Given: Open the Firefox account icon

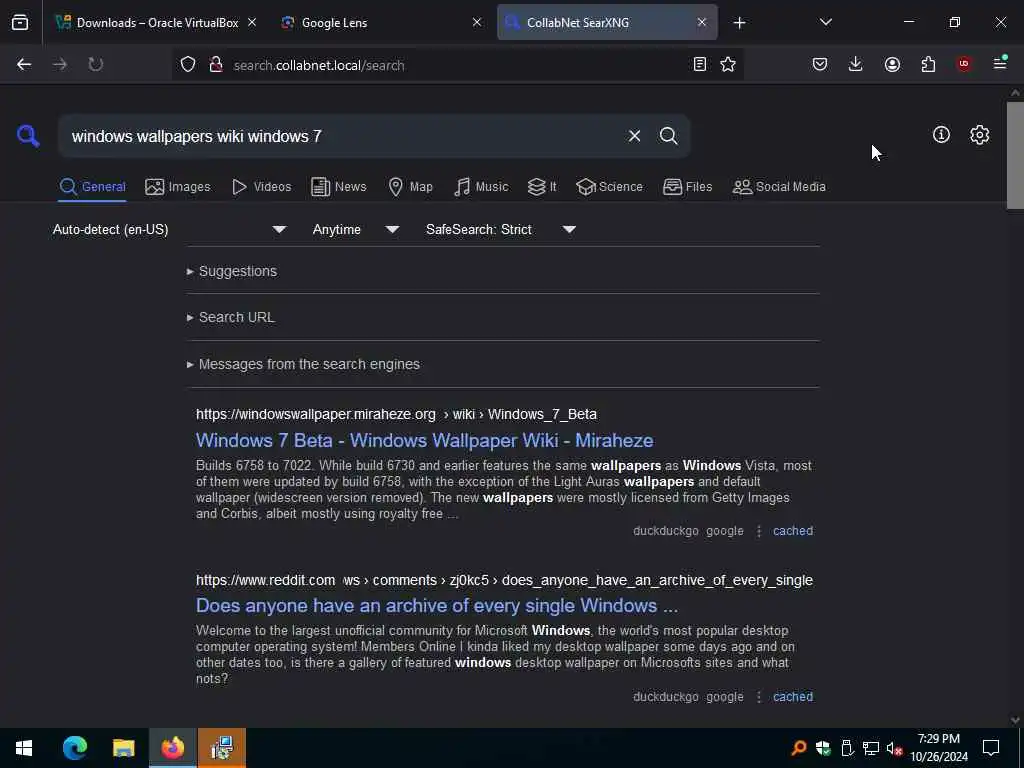Looking at the screenshot, I should [892, 64].
